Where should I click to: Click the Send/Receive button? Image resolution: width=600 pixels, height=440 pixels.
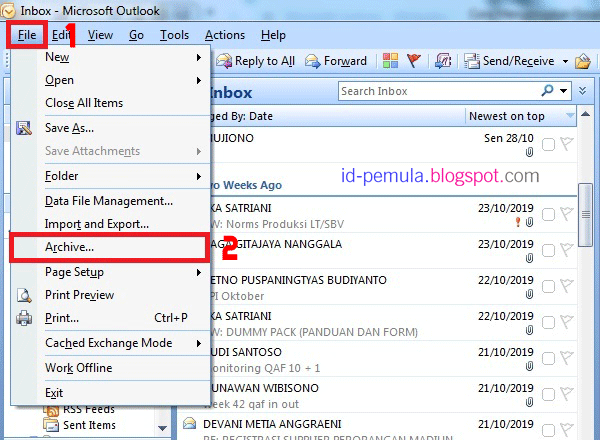click(x=509, y=61)
